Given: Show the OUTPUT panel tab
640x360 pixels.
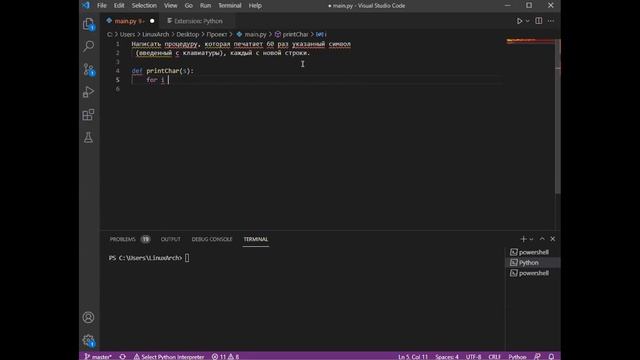Looking at the screenshot, I should [171, 239].
